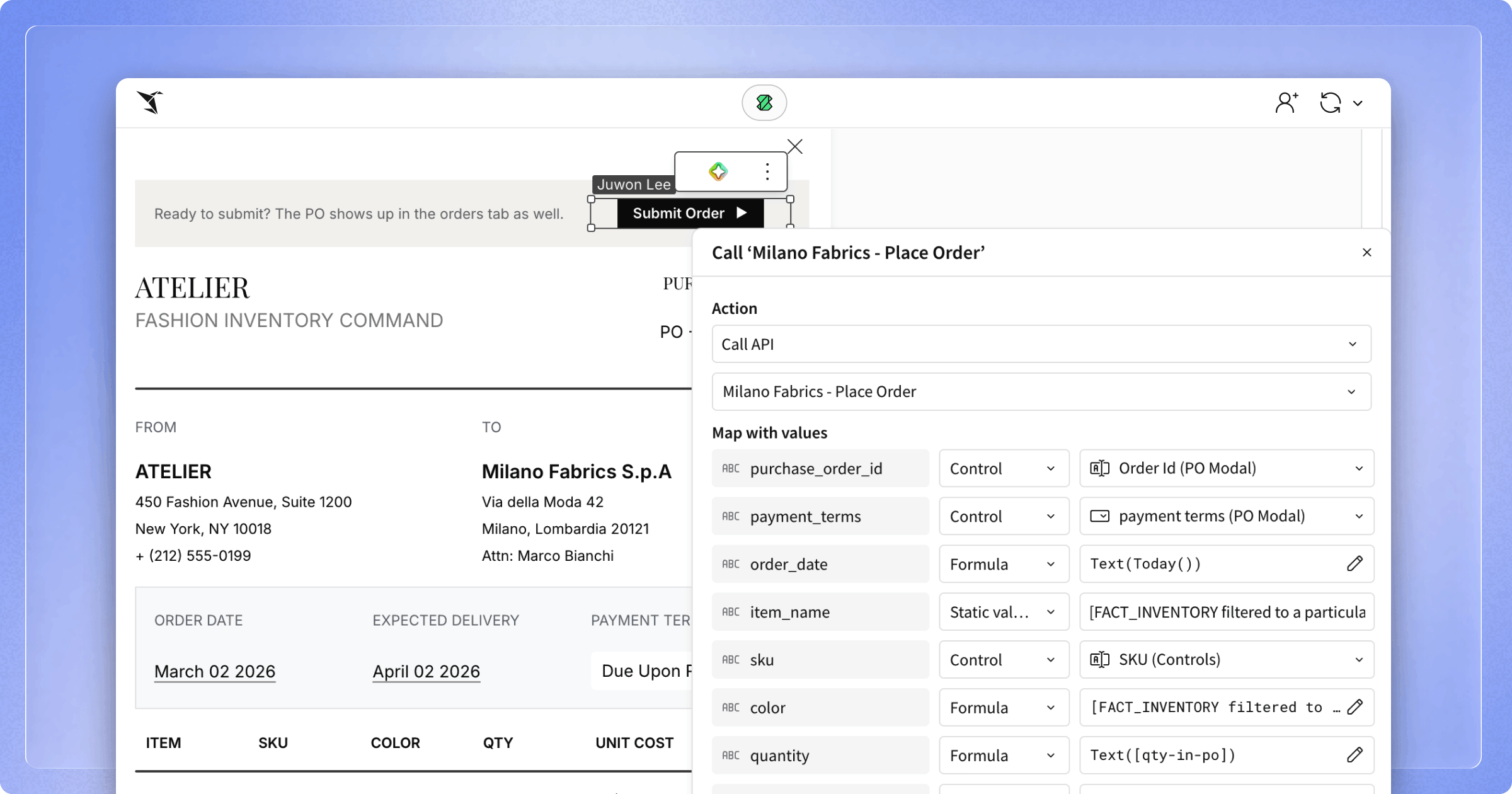Click the sync refresh icon
This screenshot has height=794, width=1512.
click(x=1331, y=103)
